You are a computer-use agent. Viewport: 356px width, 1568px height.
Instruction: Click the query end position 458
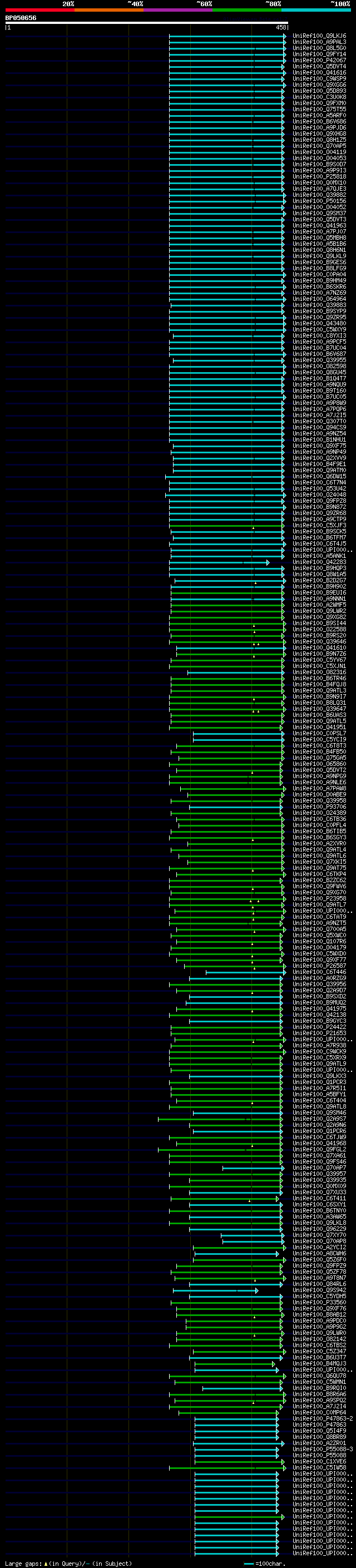(280, 27)
